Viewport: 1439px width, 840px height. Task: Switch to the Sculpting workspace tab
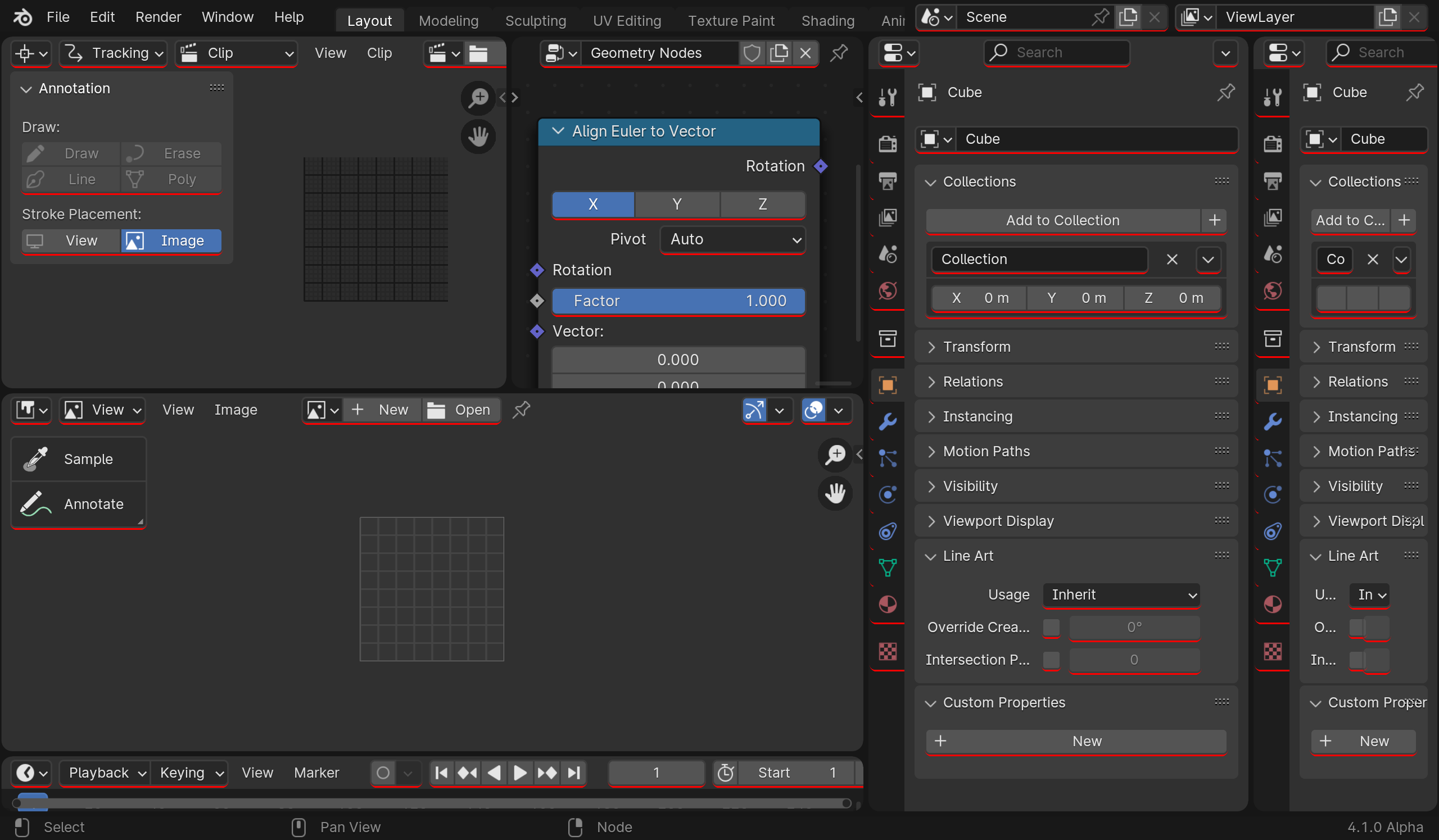535,21
